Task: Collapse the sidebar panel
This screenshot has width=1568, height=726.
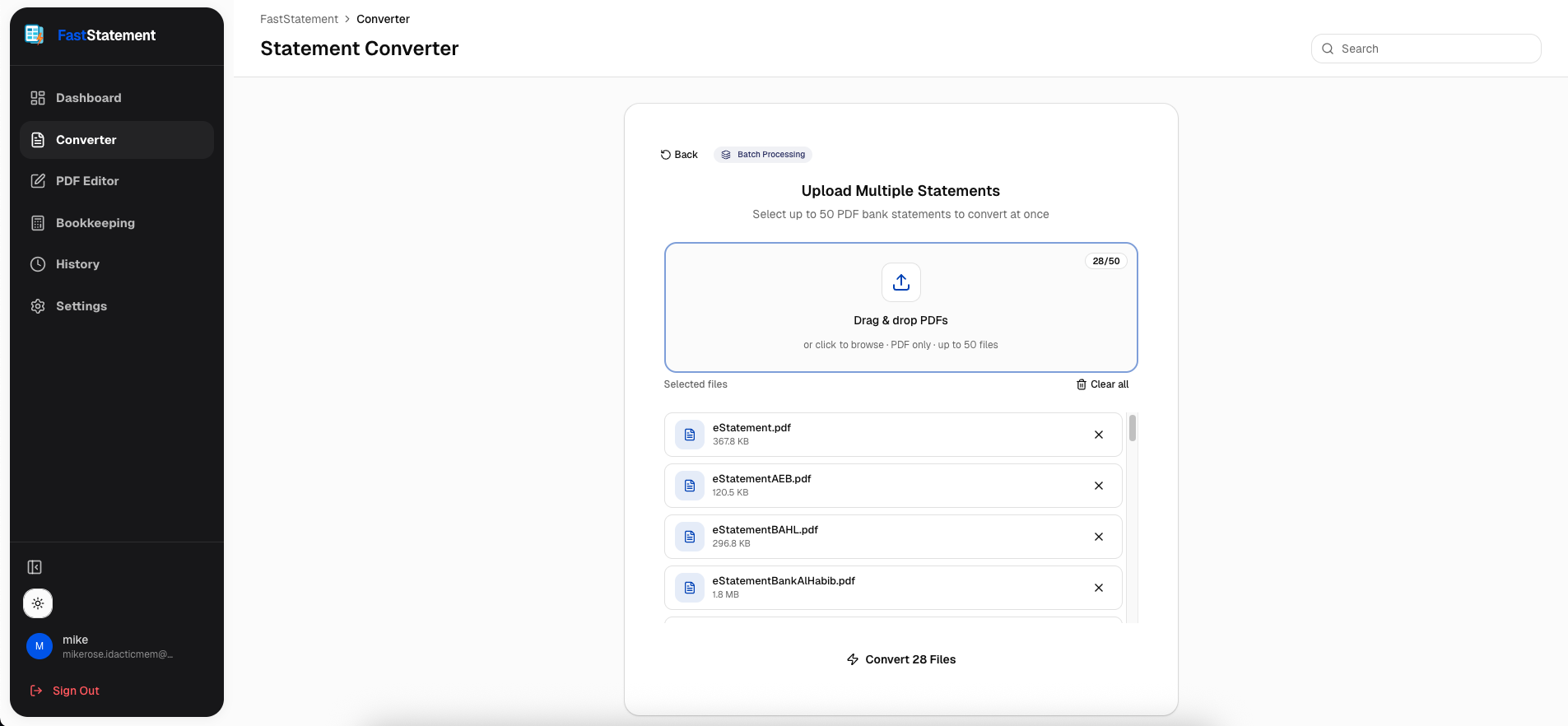Action: click(35, 567)
